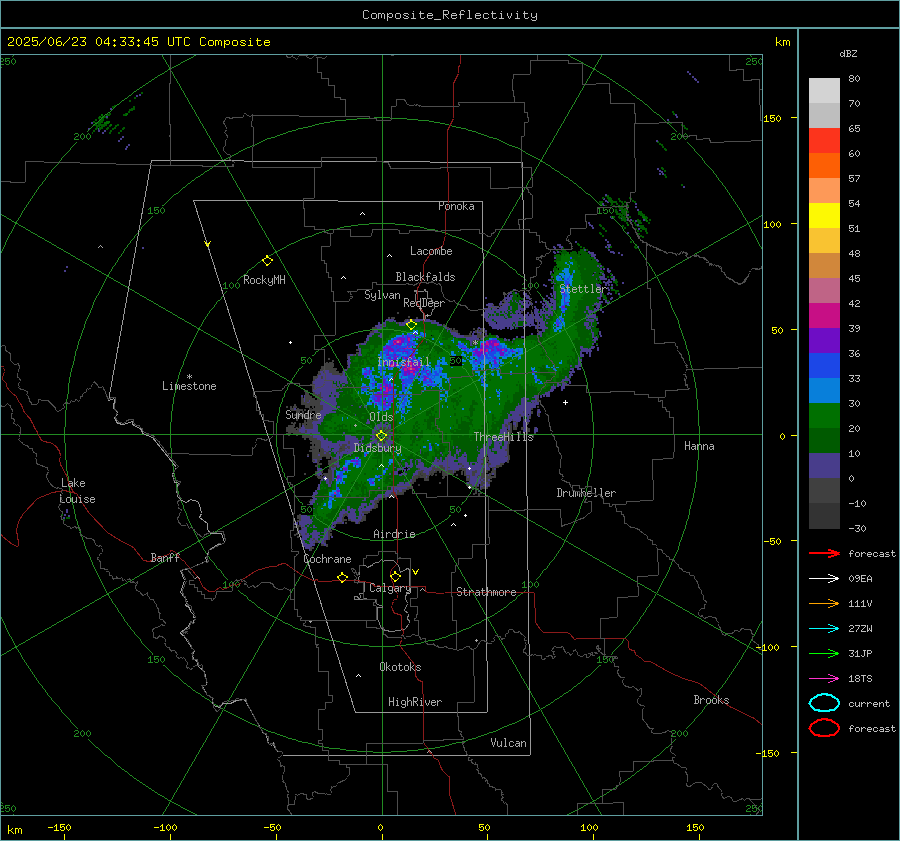Select the 18TS legend label
Viewport: 900px width, 841px height.
tap(860, 679)
